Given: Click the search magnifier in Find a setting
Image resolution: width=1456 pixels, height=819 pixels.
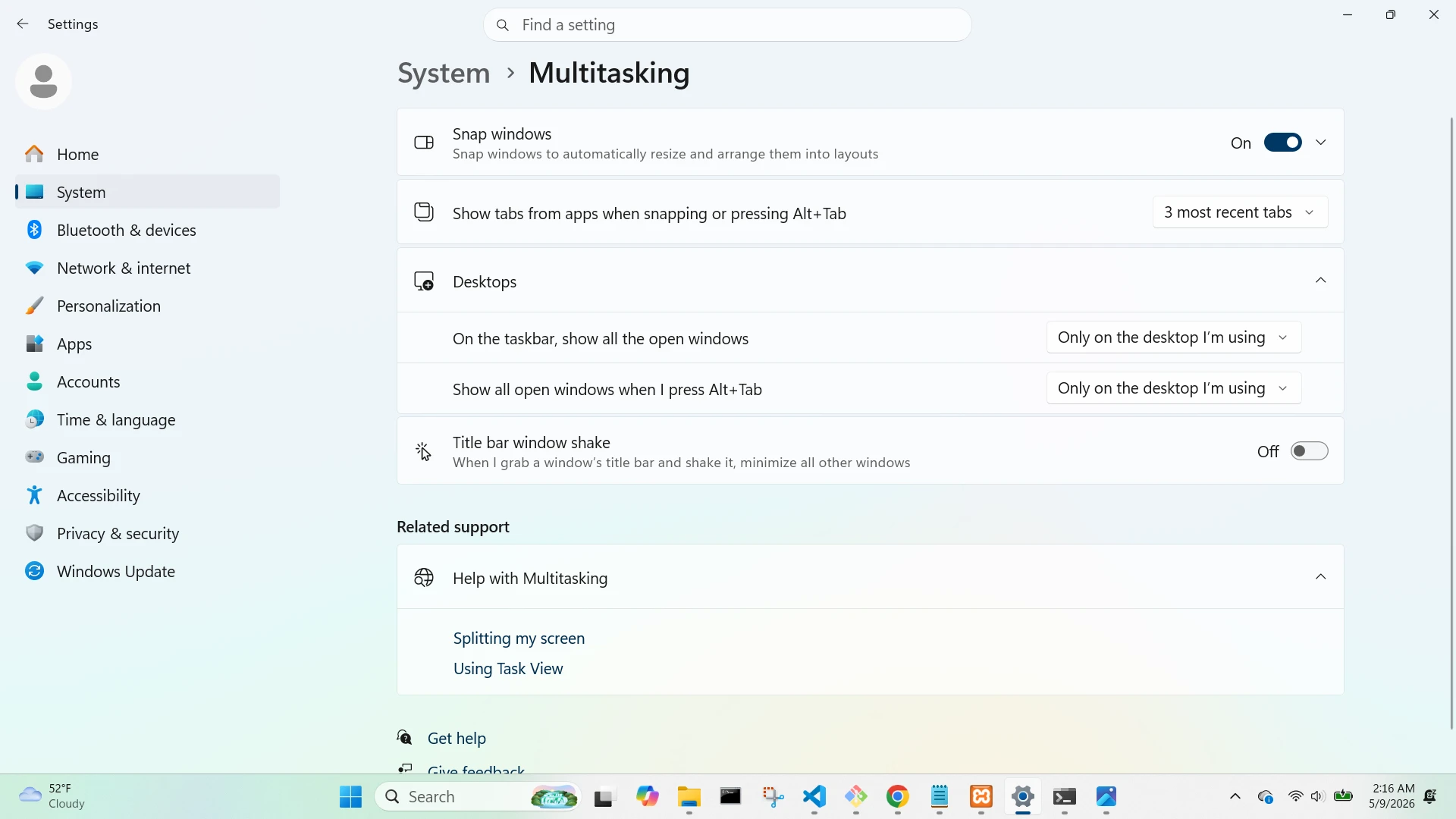Looking at the screenshot, I should pyautogui.click(x=502, y=25).
